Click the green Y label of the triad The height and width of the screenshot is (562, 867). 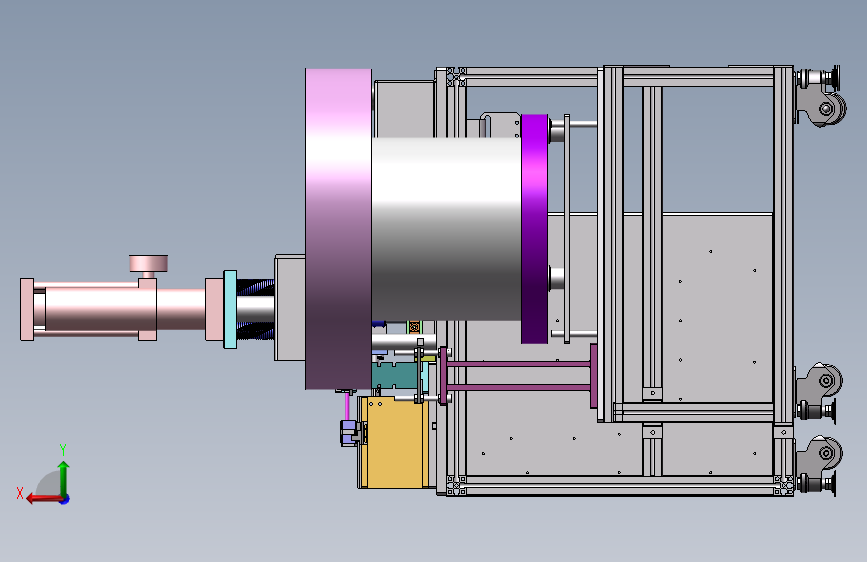pyautogui.click(x=63, y=450)
